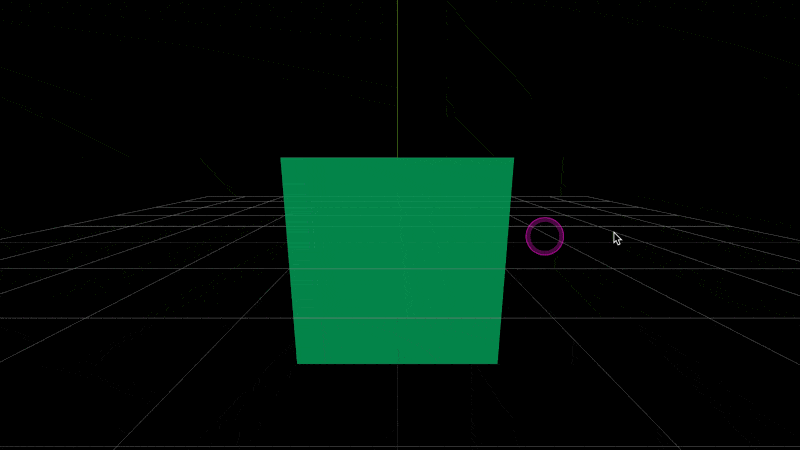Click the green cube's bottom-left corner
Screen dimensions: 800x450
298,362
